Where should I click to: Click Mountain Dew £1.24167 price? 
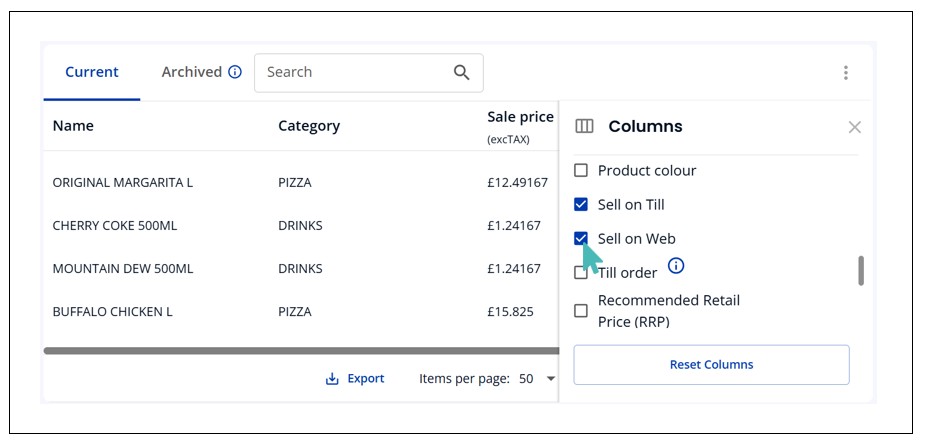point(514,269)
